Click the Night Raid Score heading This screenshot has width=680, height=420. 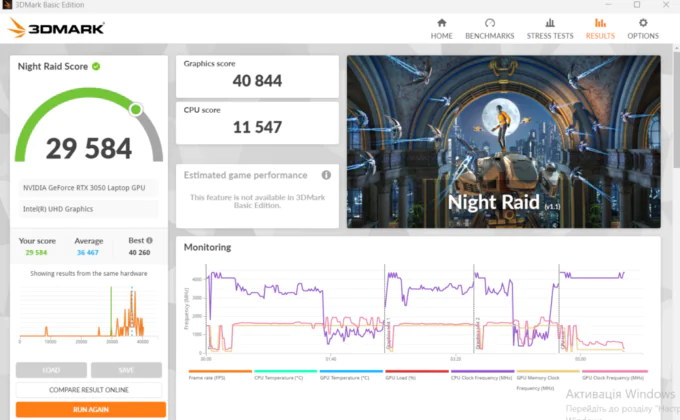pos(52,66)
